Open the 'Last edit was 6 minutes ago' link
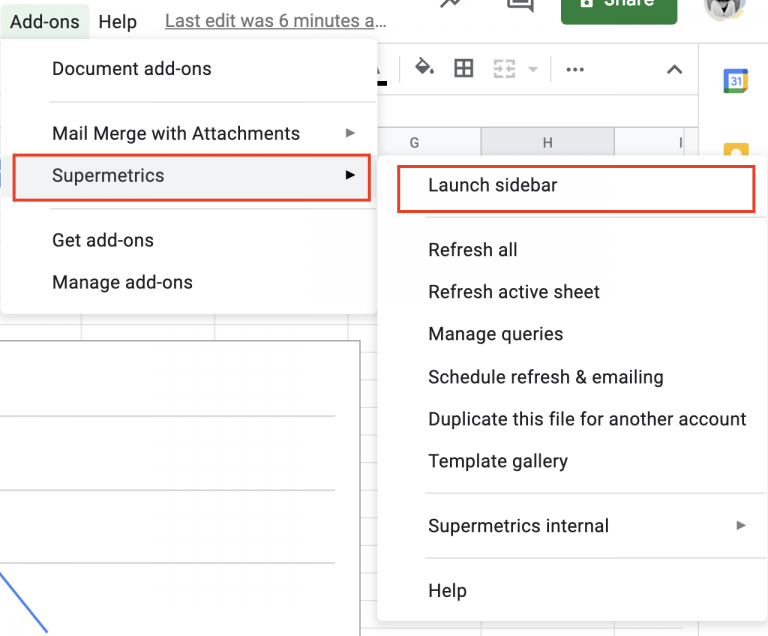The image size is (768, 636). [x=276, y=21]
